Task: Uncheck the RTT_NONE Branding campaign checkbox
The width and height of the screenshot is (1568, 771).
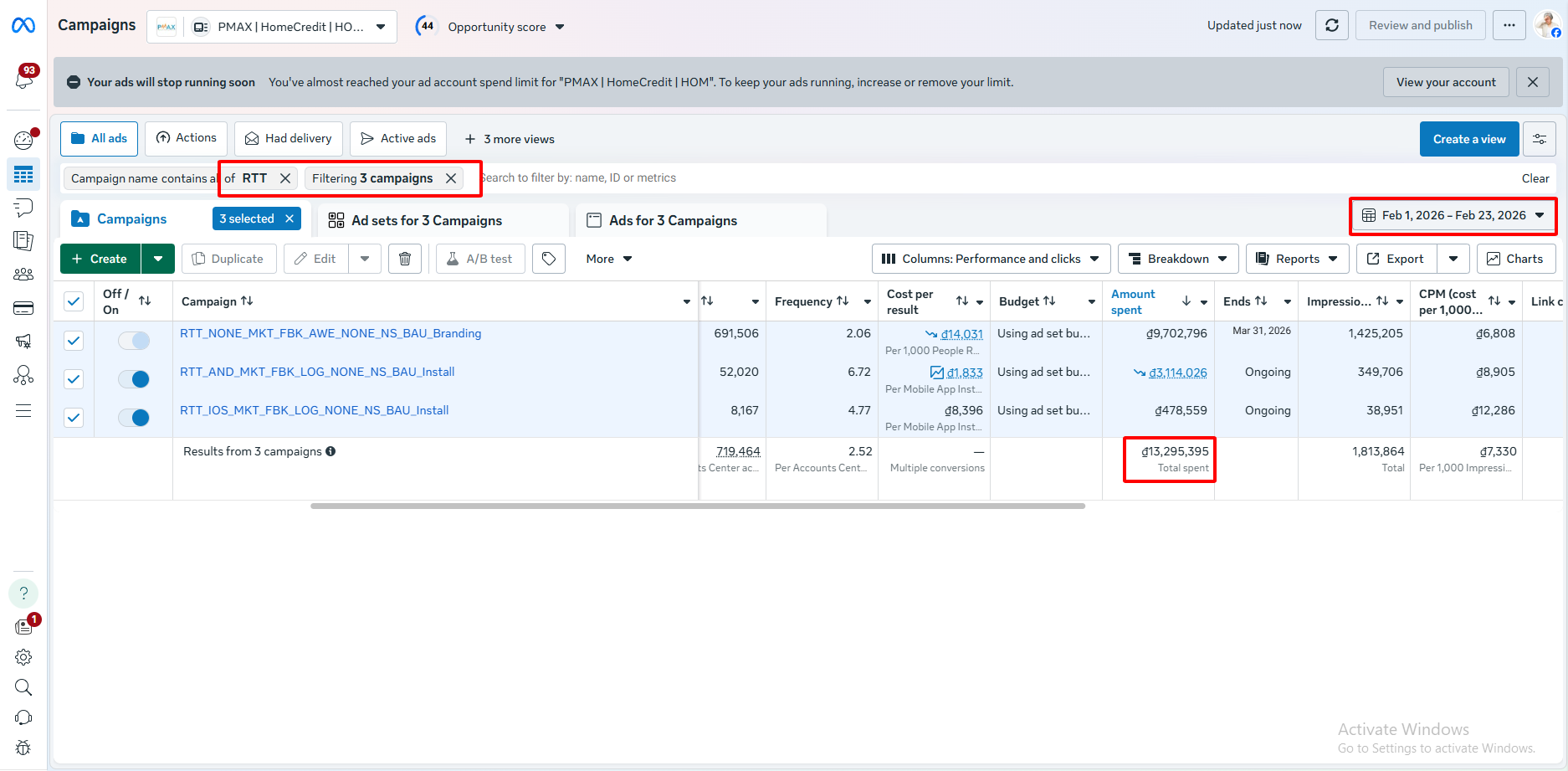Action: click(74, 341)
